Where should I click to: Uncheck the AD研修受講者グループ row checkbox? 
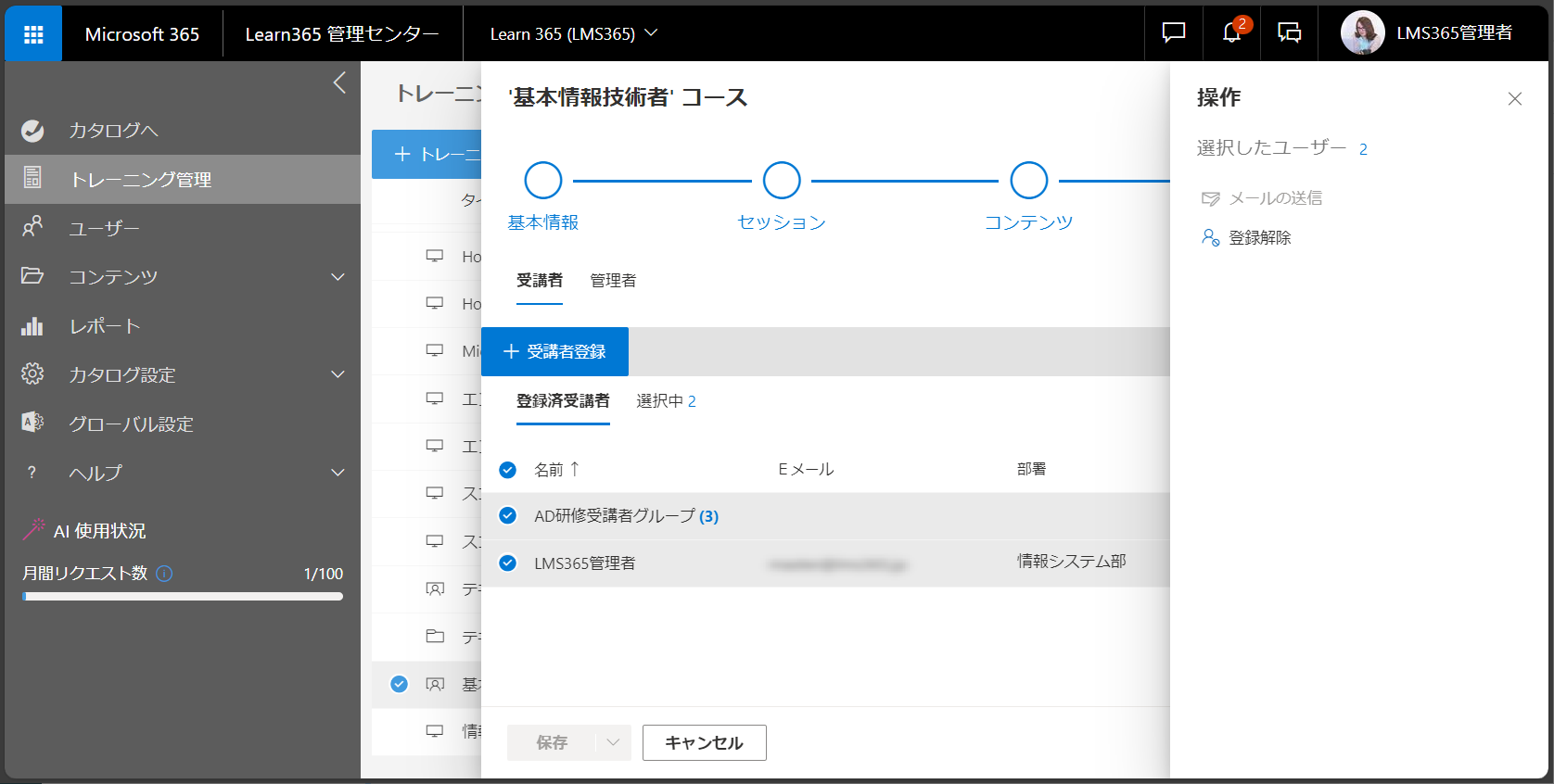507,515
